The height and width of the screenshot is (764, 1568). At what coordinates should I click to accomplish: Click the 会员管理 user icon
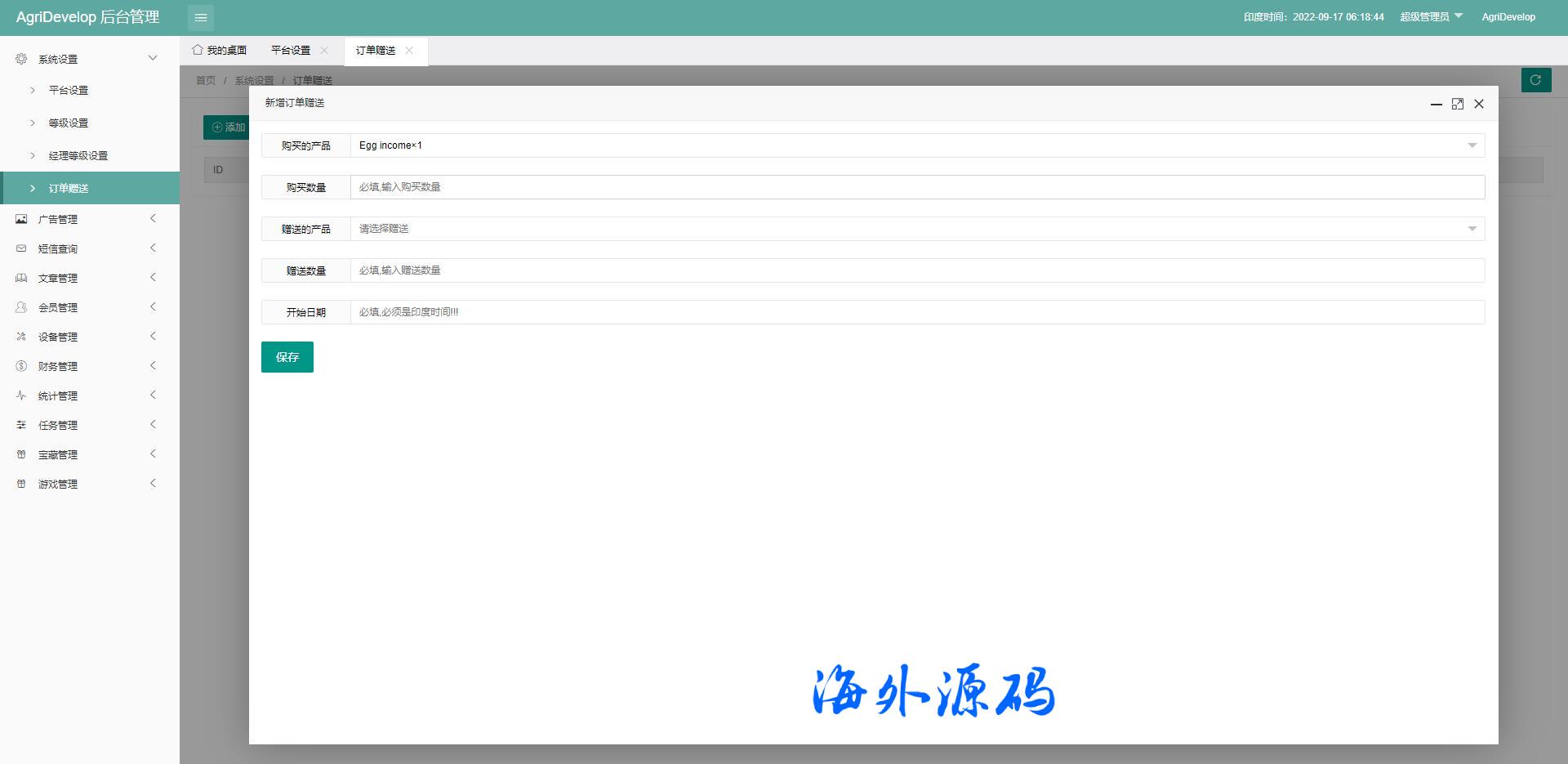(x=21, y=307)
